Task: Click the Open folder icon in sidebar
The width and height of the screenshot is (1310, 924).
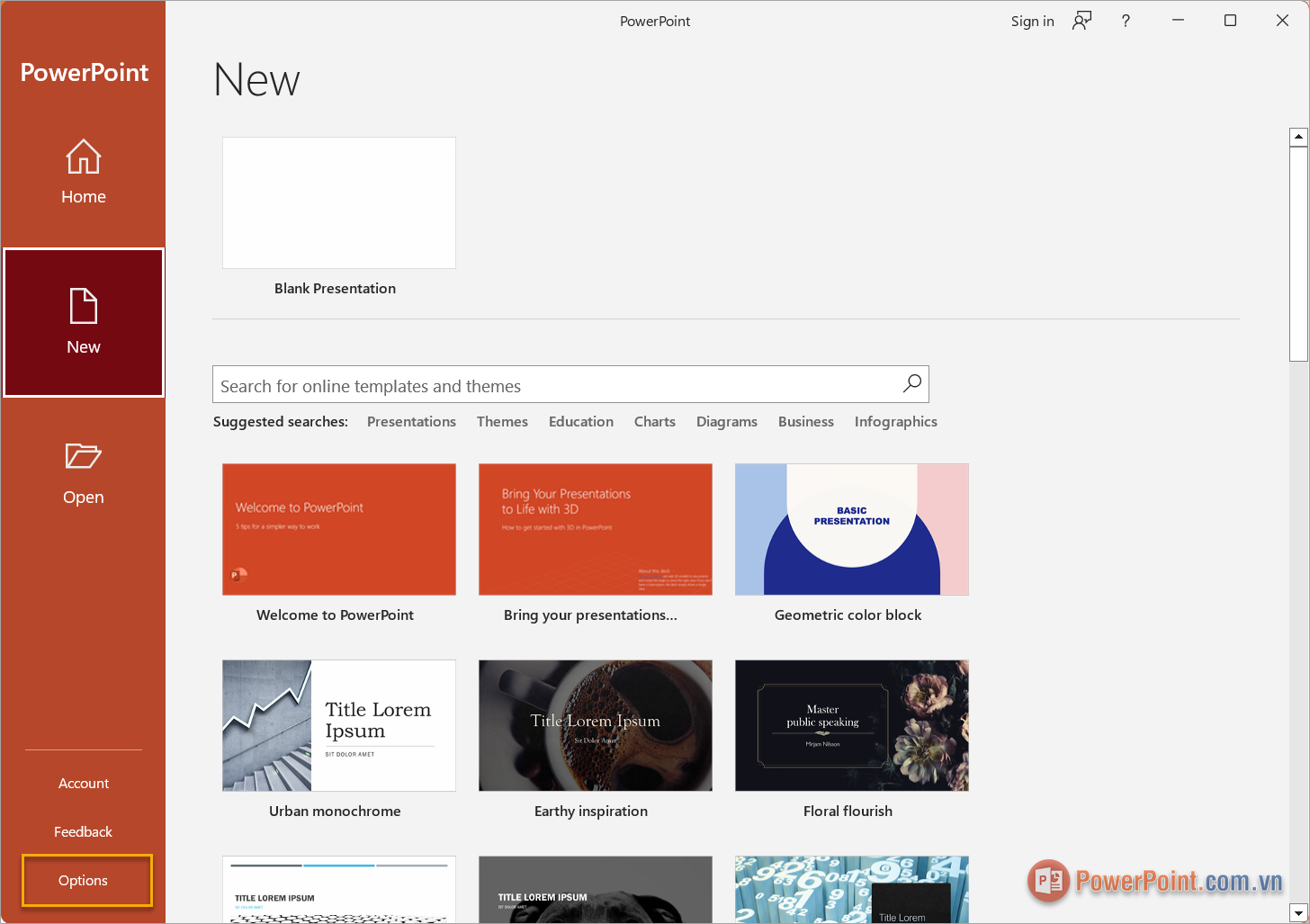Action: coord(83,456)
